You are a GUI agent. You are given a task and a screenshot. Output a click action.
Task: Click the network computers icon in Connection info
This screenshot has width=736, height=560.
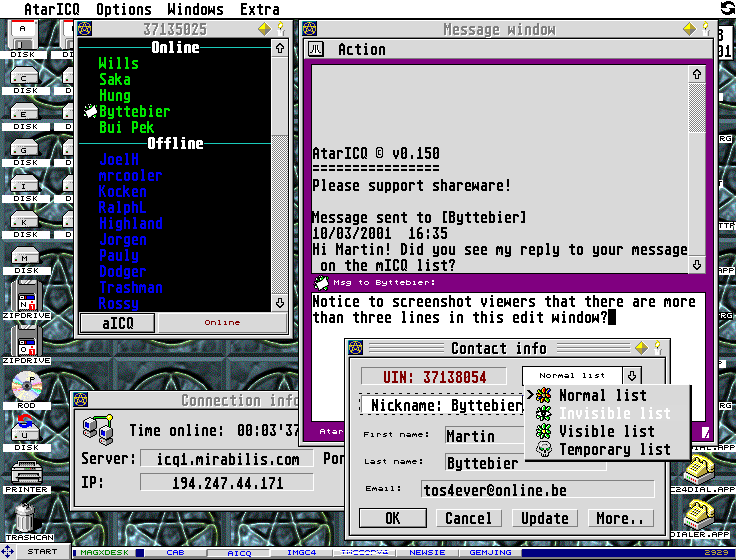(x=99, y=430)
